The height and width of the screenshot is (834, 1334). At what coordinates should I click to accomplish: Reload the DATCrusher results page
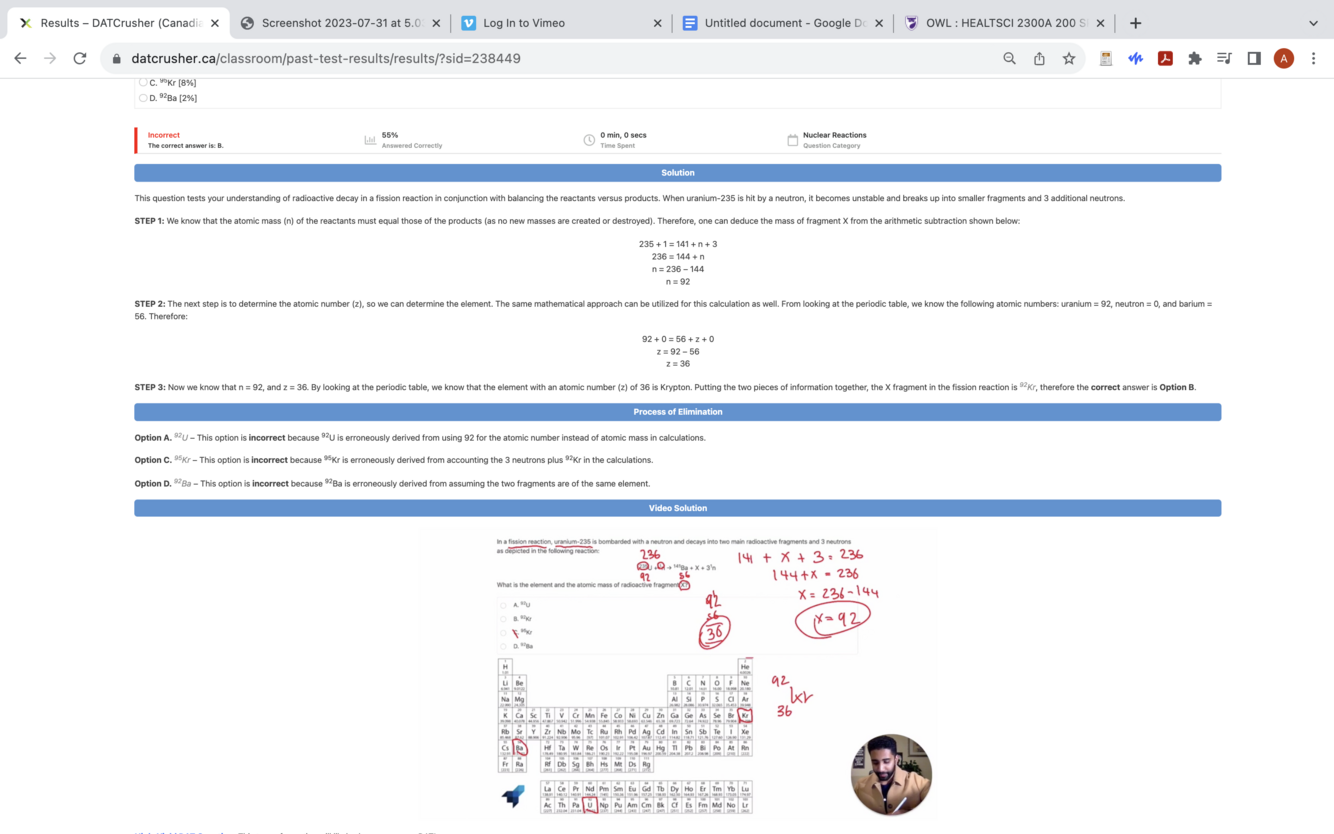tap(80, 58)
